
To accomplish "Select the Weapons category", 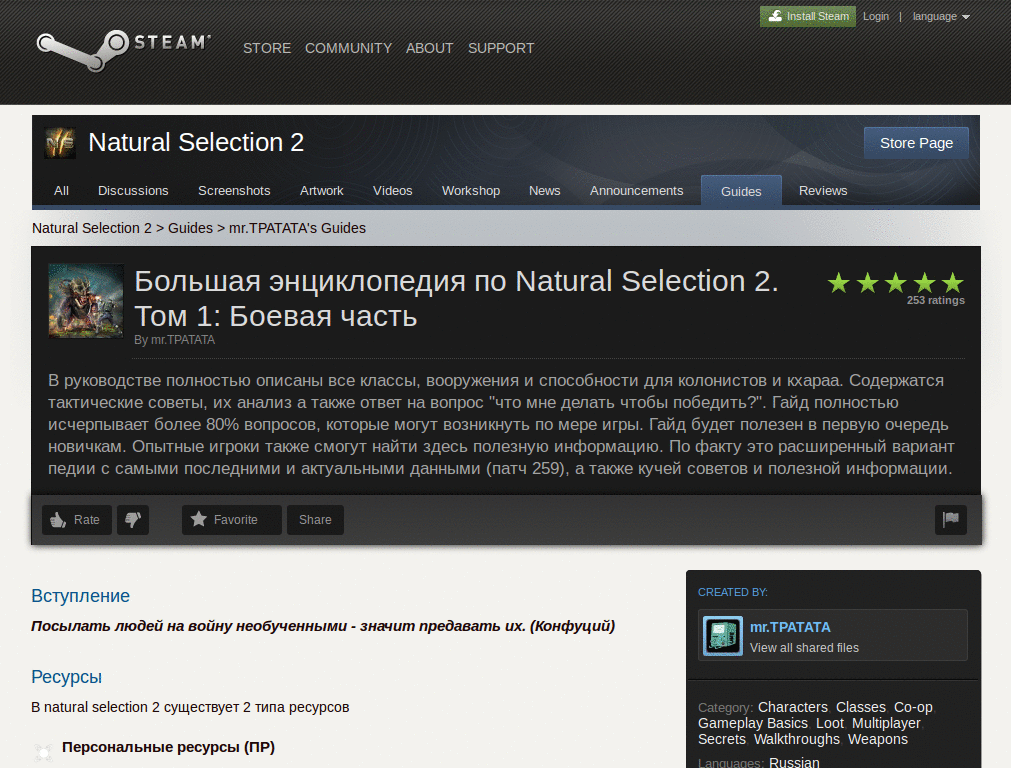I will (878, 739).
